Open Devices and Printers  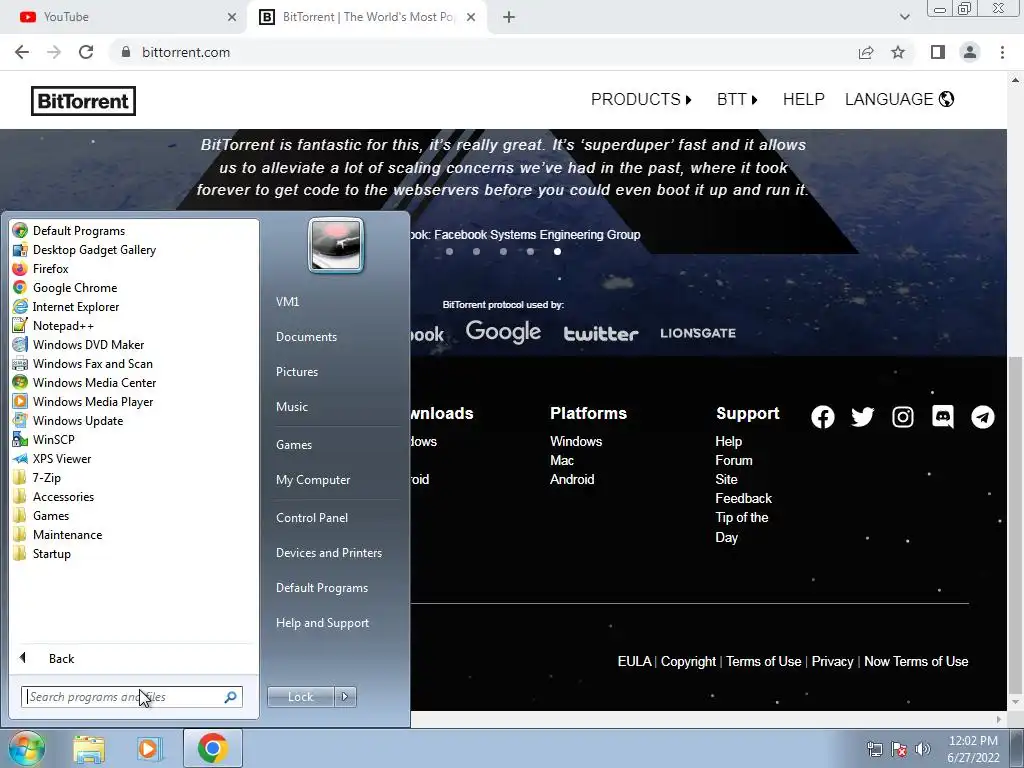pos(328,552)
